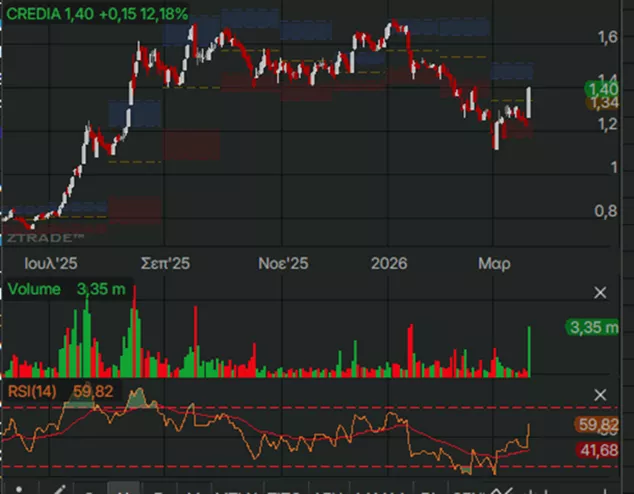Image resolution: width=634 pixels, height=494 pixels.
Task: Select the 2026 marker on time axis
Action: 388,264
